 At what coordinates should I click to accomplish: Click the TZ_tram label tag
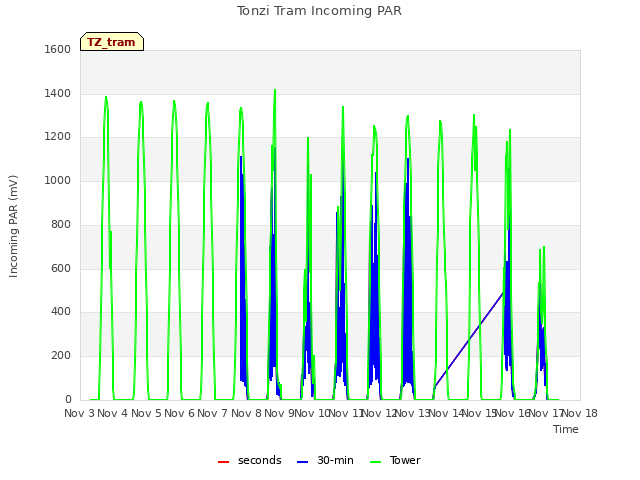[x=112, y=42]
